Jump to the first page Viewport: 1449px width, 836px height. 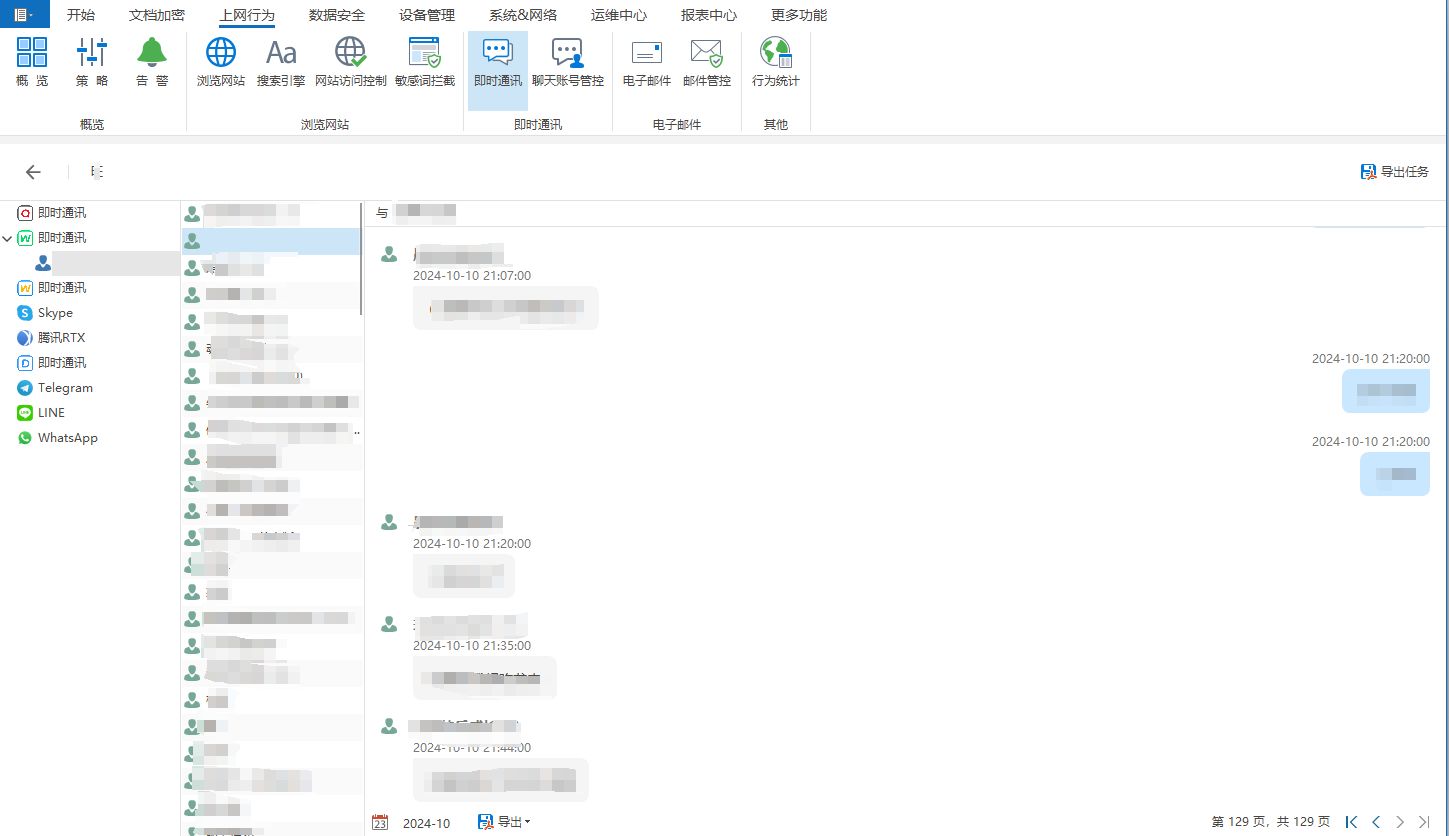1352,822
